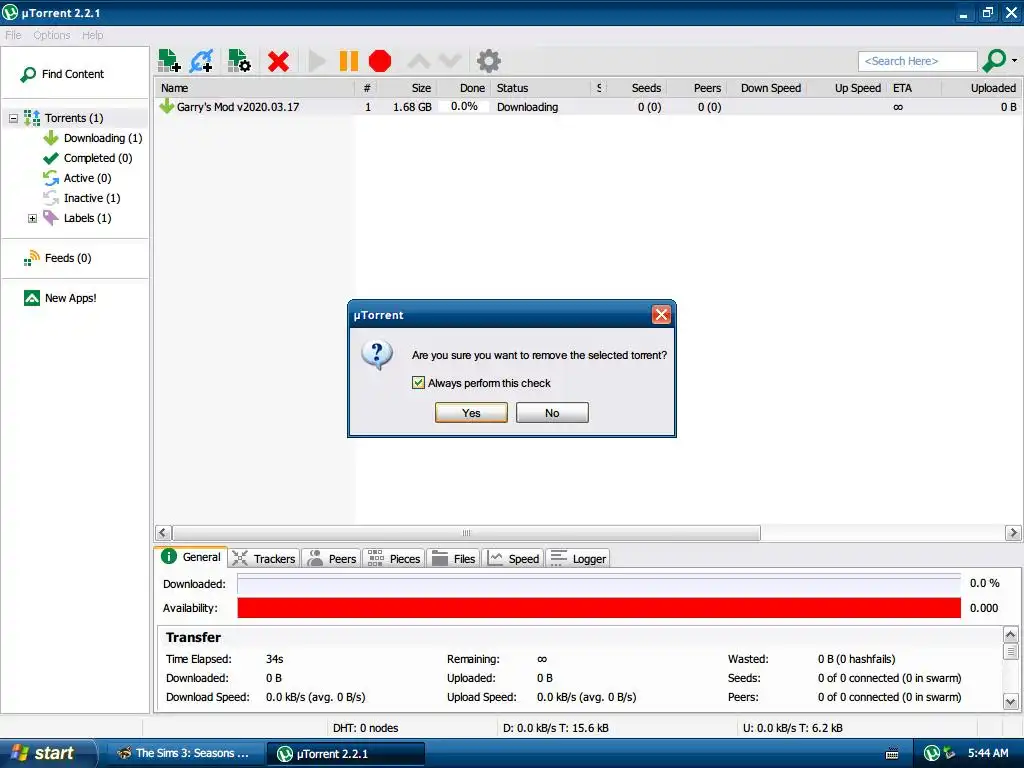
Task: Click the horizontal scrollbar thumb in torrent list
Action: coord(466,533)
